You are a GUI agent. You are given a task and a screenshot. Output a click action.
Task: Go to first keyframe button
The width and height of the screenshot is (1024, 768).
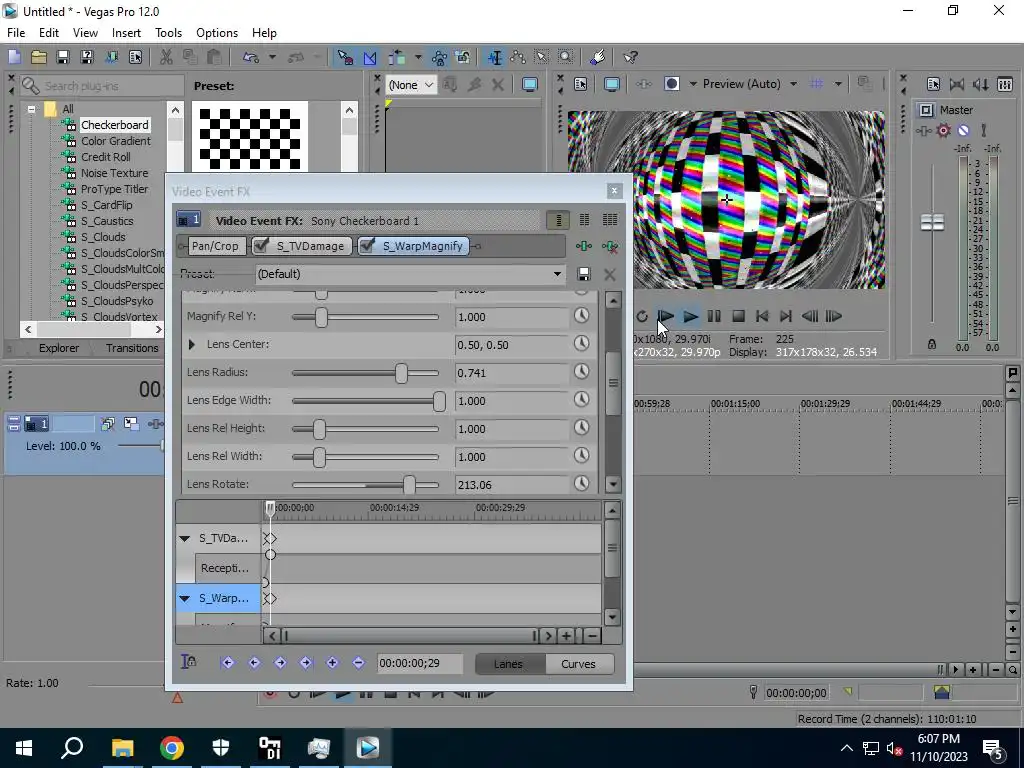click(x=227, y=663)
